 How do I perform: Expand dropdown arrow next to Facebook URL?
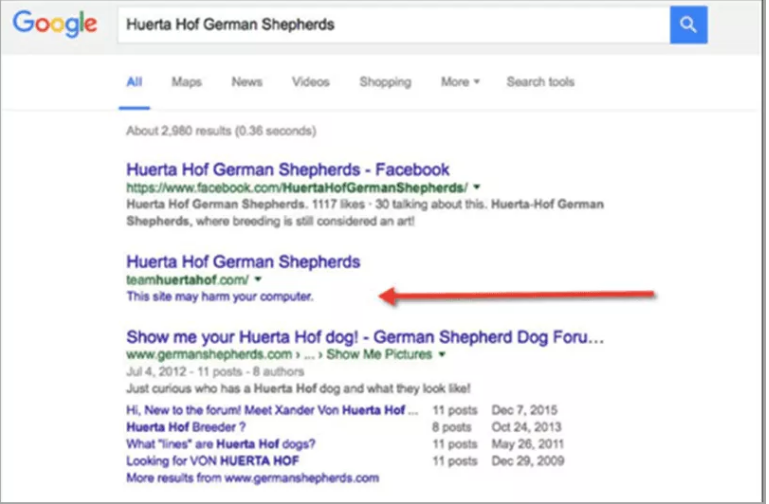coord(477,187)
